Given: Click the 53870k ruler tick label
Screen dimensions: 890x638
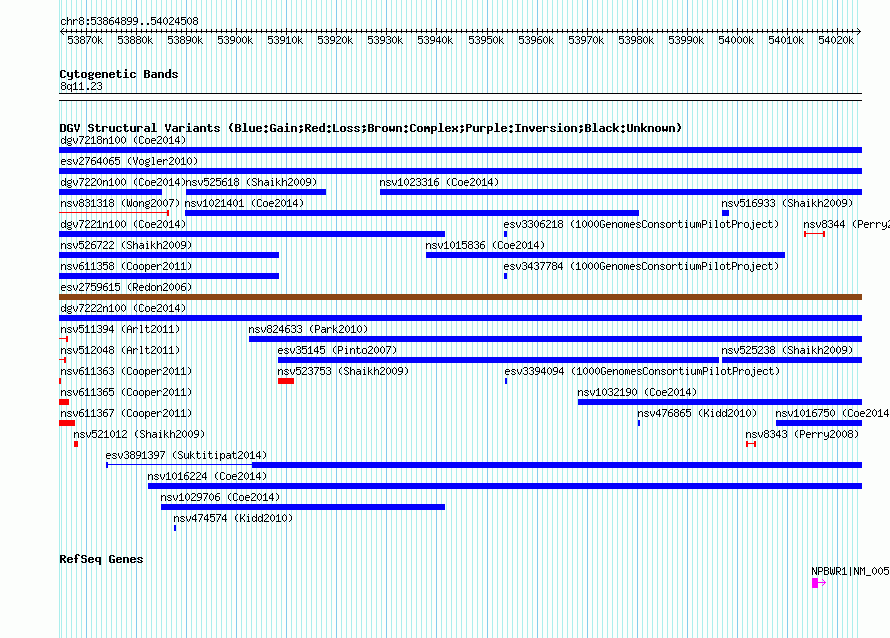Looking at the screenshot, I should pyautogui.click(x=85, y=40).
